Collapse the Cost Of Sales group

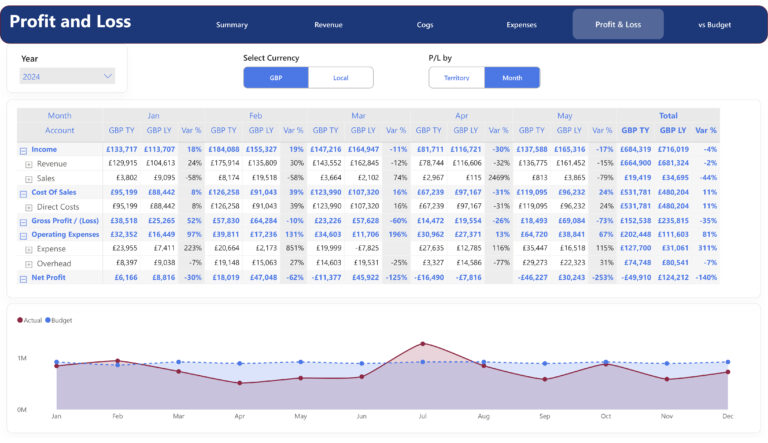[x=23, y=192]
